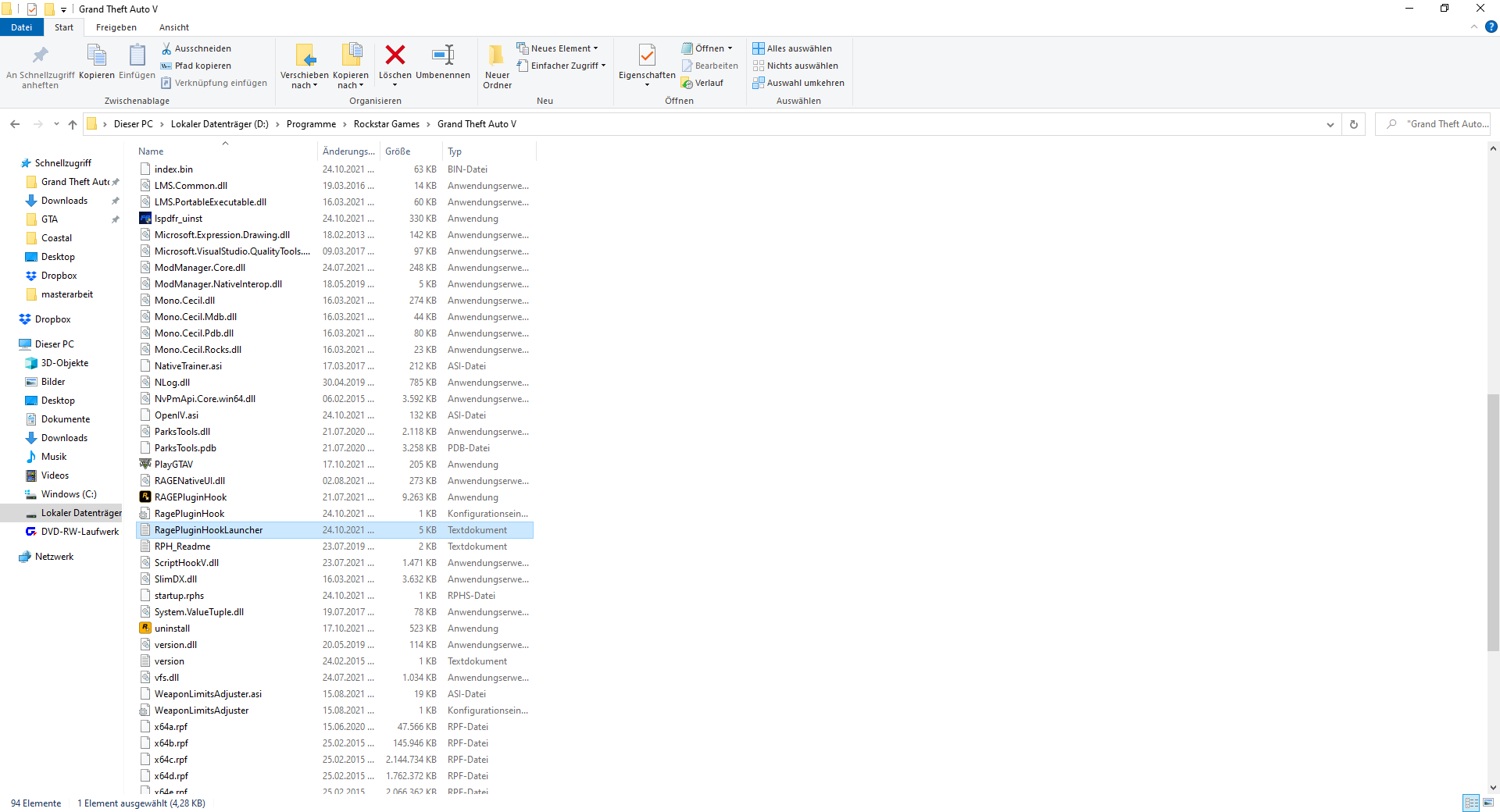Screen dimensions: 1500x812
Task: Select file NativeTrainer.asi
Action: (x=335, y=366)
